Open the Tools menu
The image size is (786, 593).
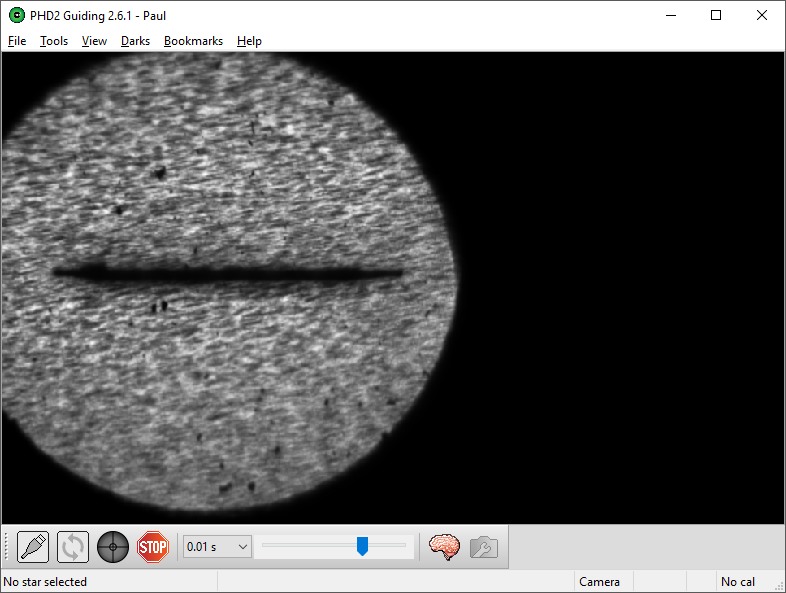54,41
